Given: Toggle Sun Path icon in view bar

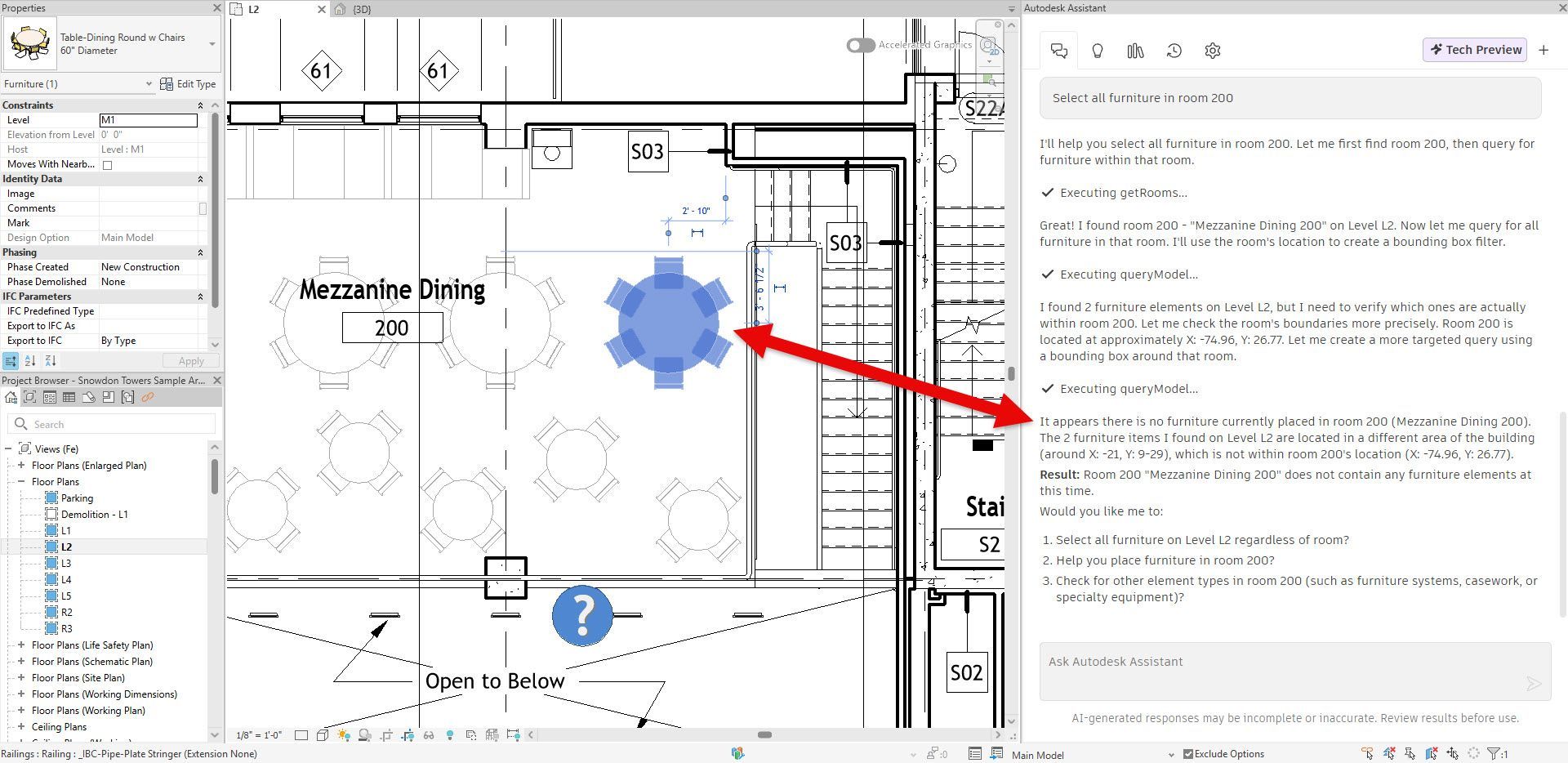Looking at the screenshot, I should tap(344, 735).
